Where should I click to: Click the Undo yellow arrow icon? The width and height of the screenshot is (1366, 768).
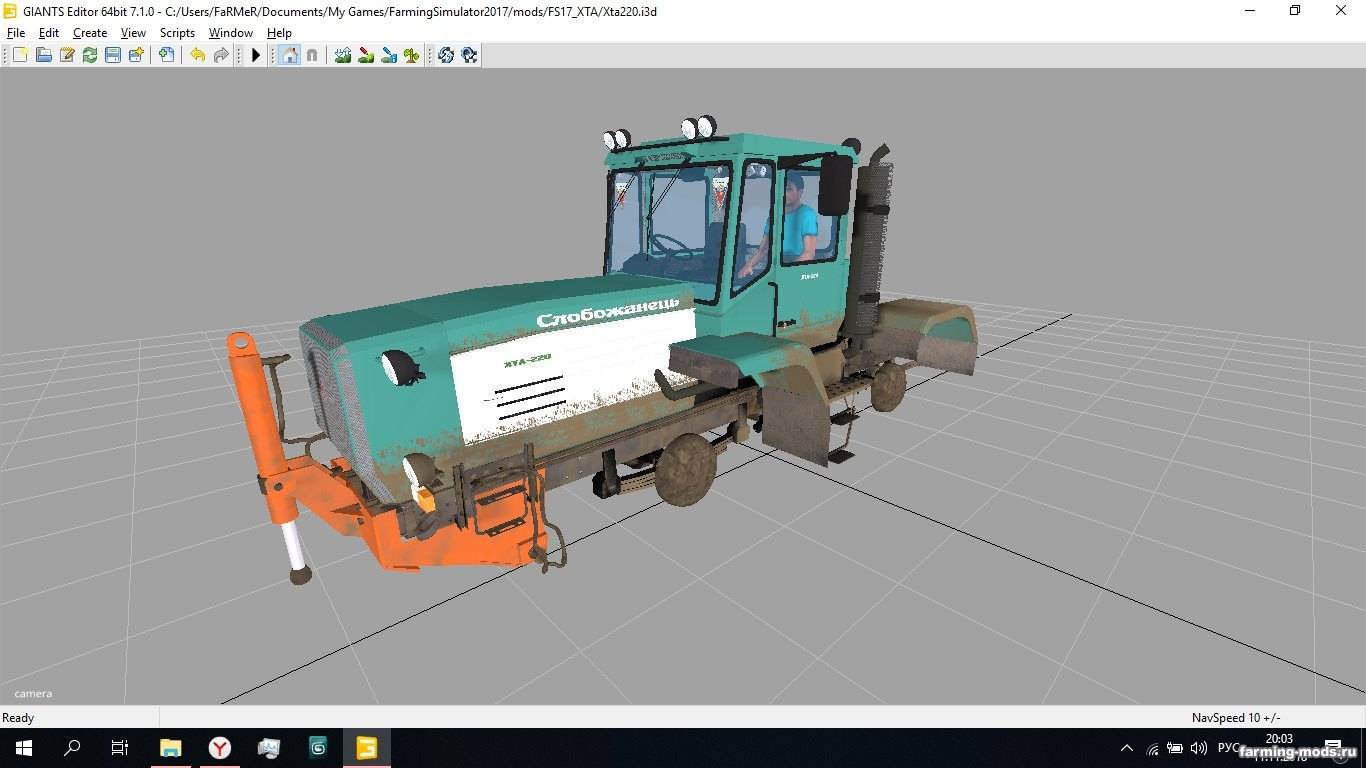click(x=198, y=55)
